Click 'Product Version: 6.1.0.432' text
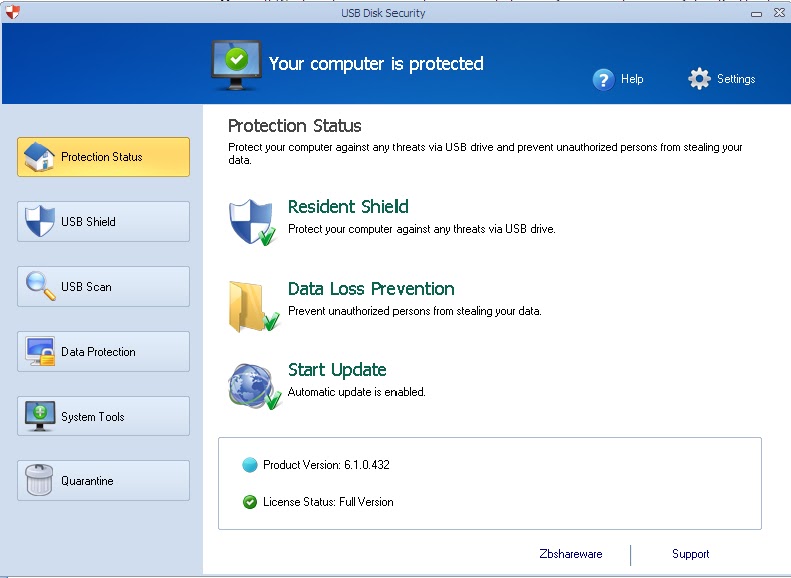Screen dimensions: 791x578 pyautogui.click(x=326, y=465)
